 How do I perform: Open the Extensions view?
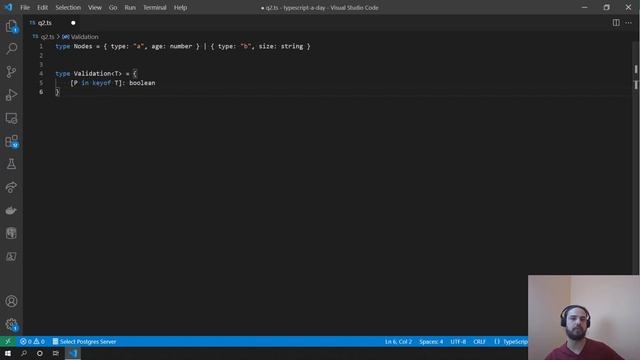[x=11, y=142]
